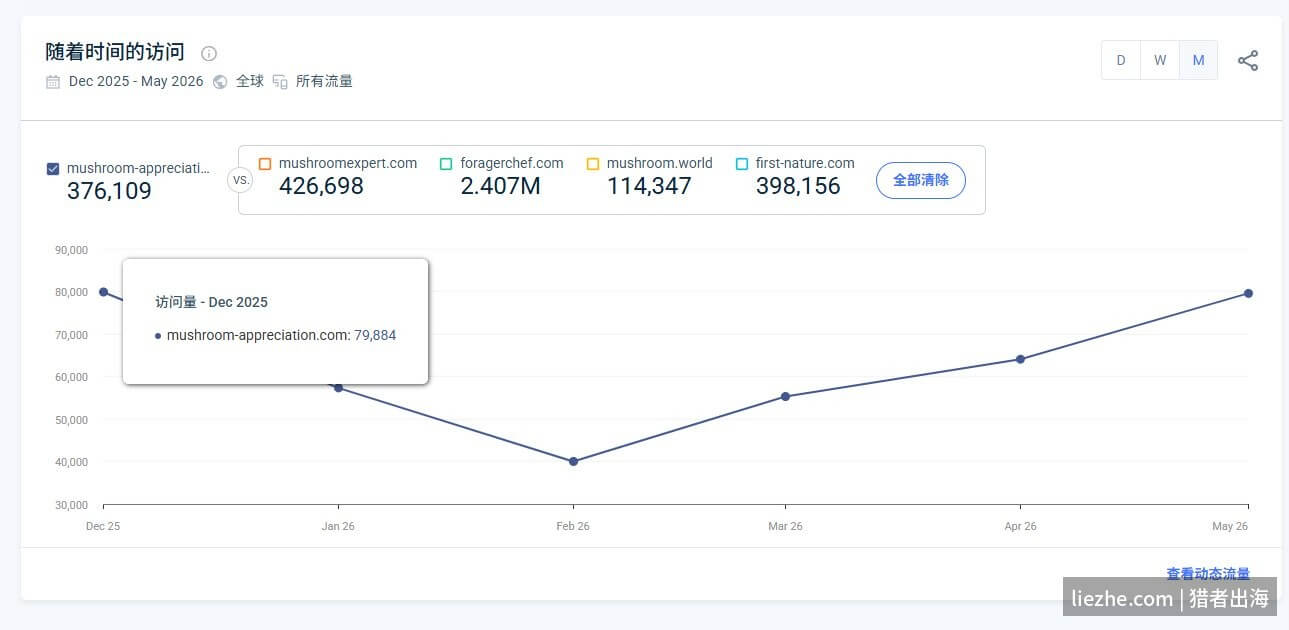The height and width of the screenshot is (630, 1289).
Task: Click the May 26 data point
Action: click(x=1248, y=293)
